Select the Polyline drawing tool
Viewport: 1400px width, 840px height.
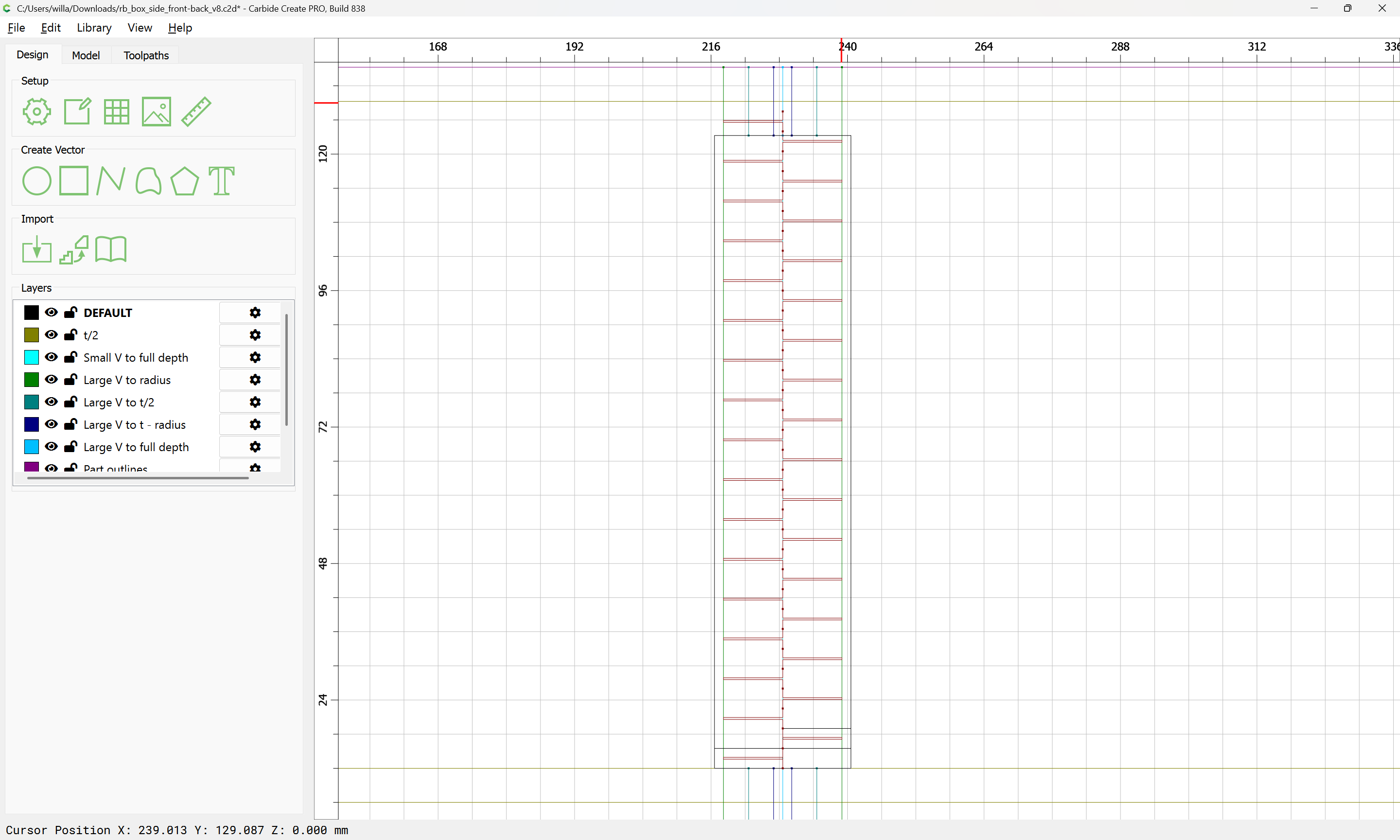pyautogui.click(x=110, y=181)
